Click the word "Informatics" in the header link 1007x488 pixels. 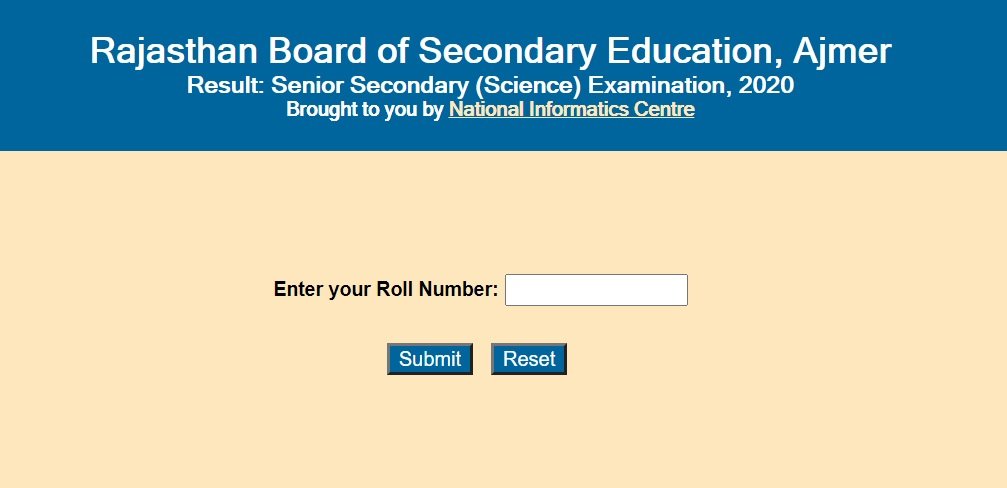(582, 110)
